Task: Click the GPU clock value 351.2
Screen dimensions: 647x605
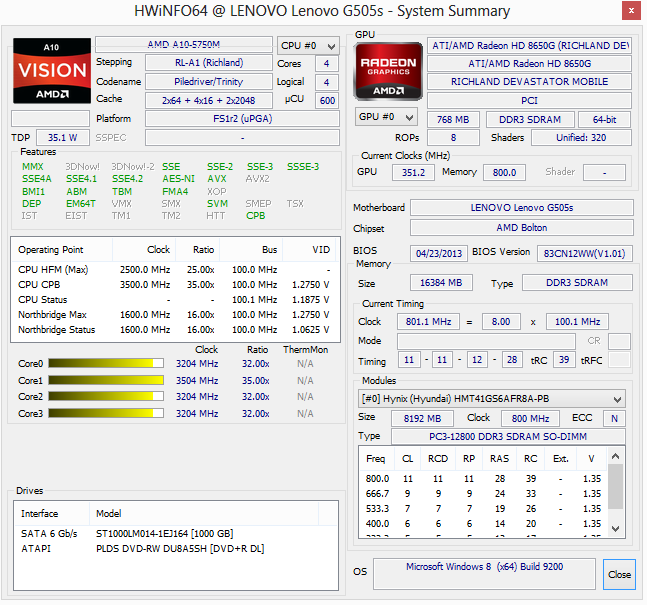Action: (x=413, y=173)
